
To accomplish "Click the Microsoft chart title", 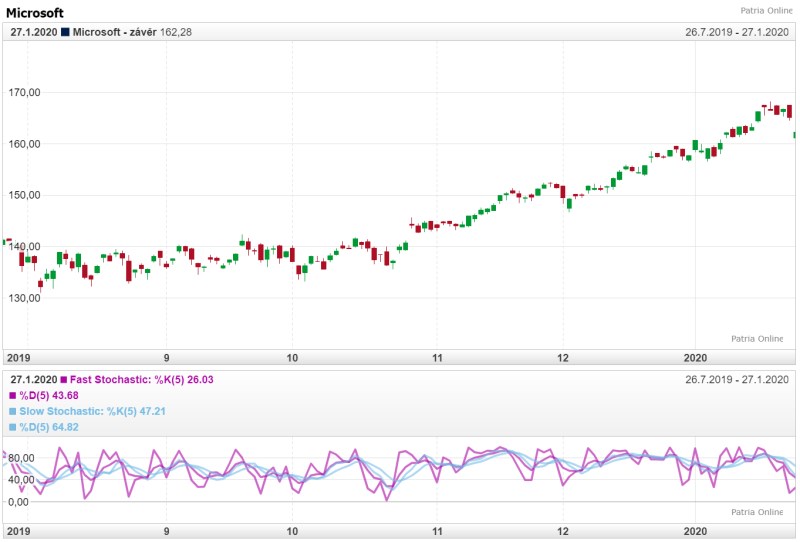I will 35,13.
